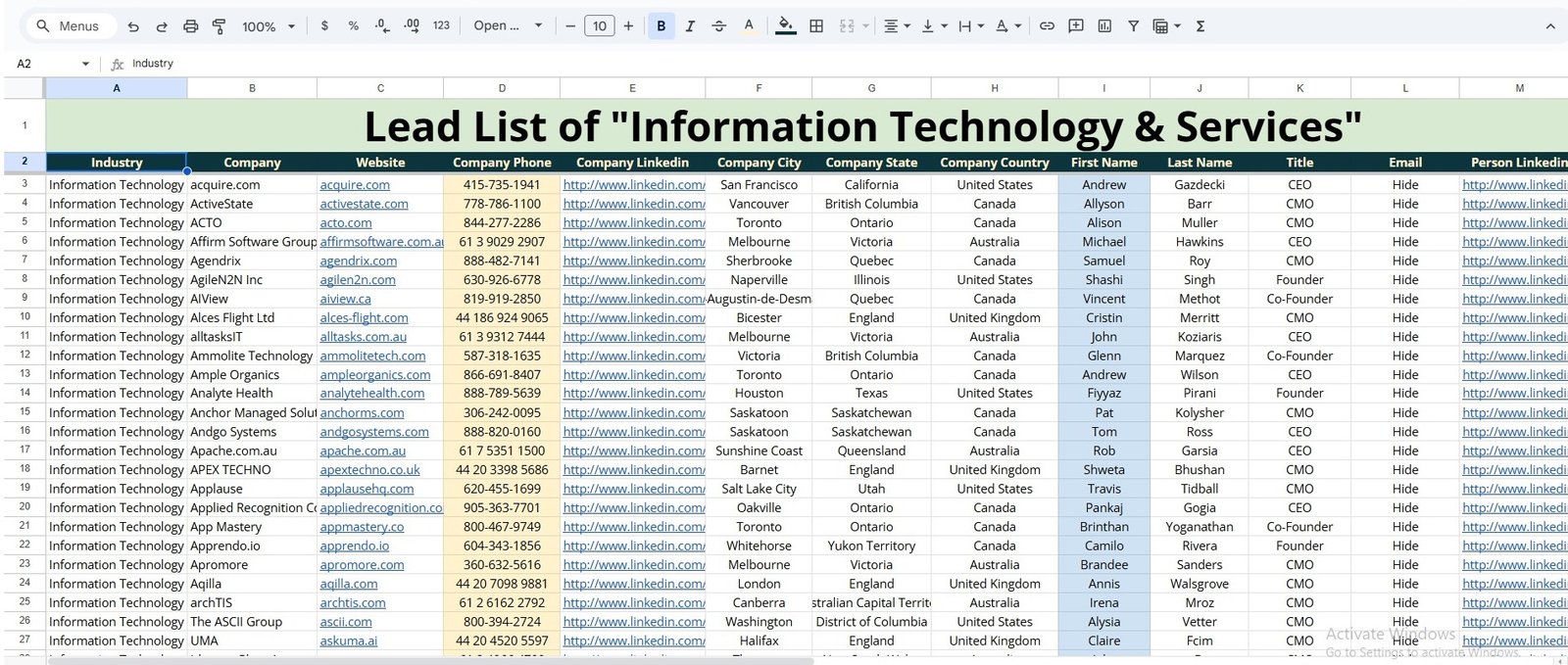Create a filter using the funnel icon
This screenshot has width=1568, height=665.
pyautogui.click(x=1133, y=26)
